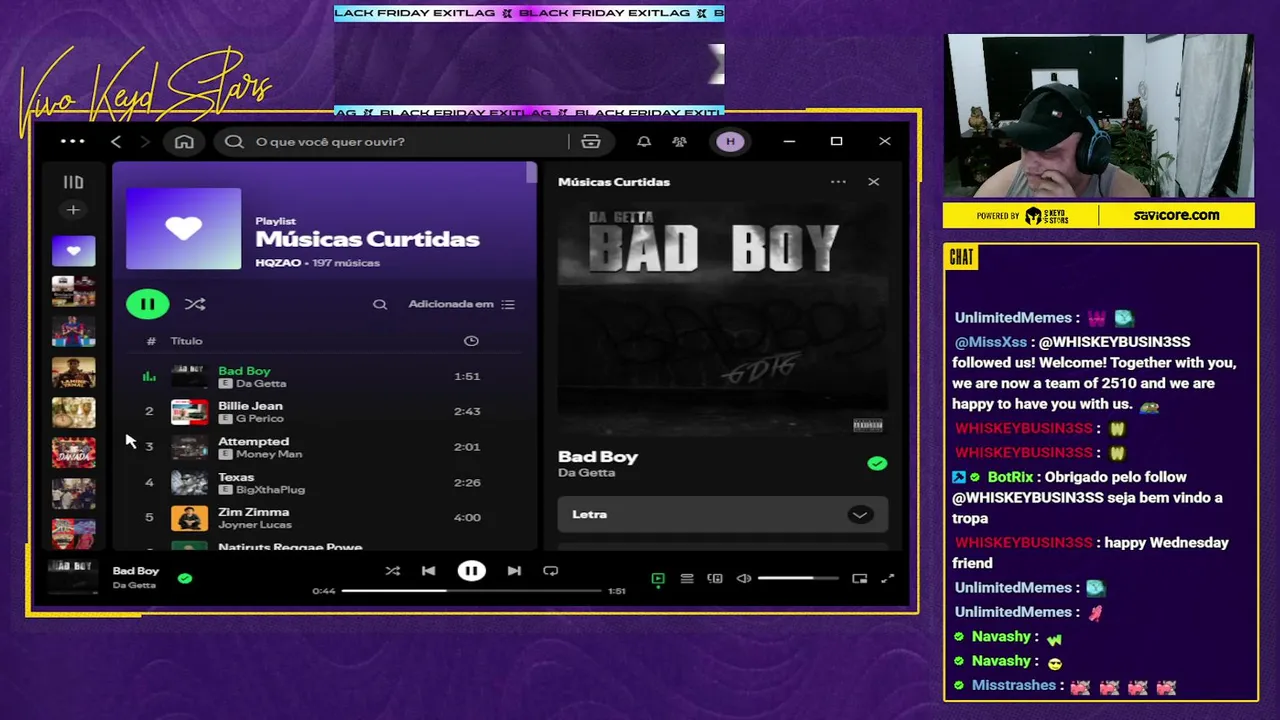The image size is (1280, 720).
Task: Open the profile avatar 'H' menu
Action: click(x=730, y=142)
